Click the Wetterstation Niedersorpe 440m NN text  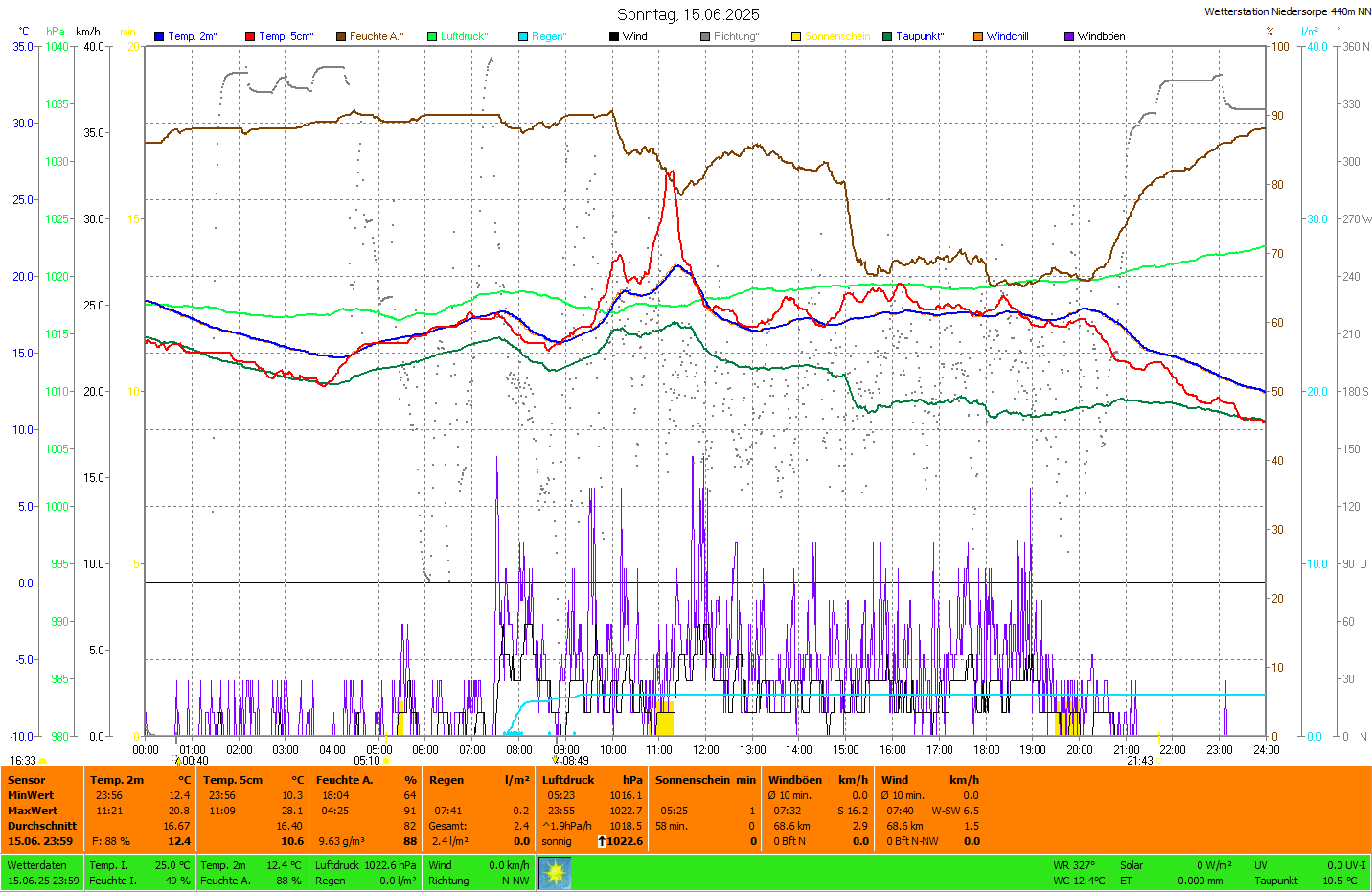(1287, 11)
